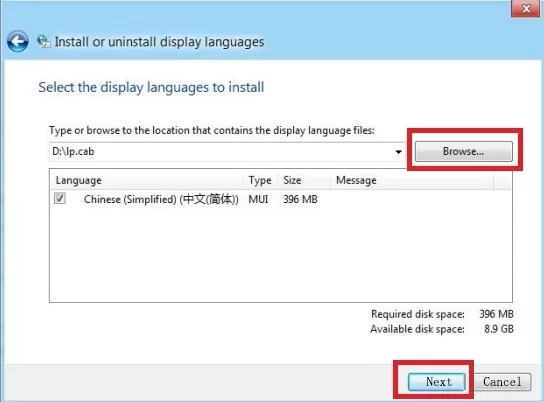Click the Available disk space 8.9 GB value
Screen dimensions: 544x402
tap(499, 329)
